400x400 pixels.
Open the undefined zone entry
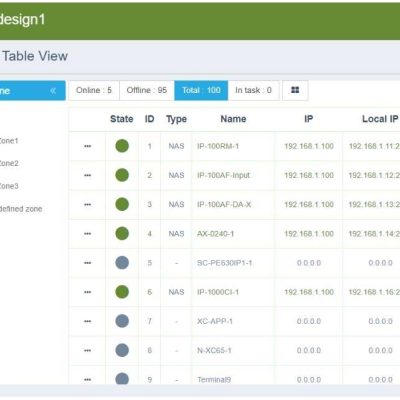click(20, 209)
